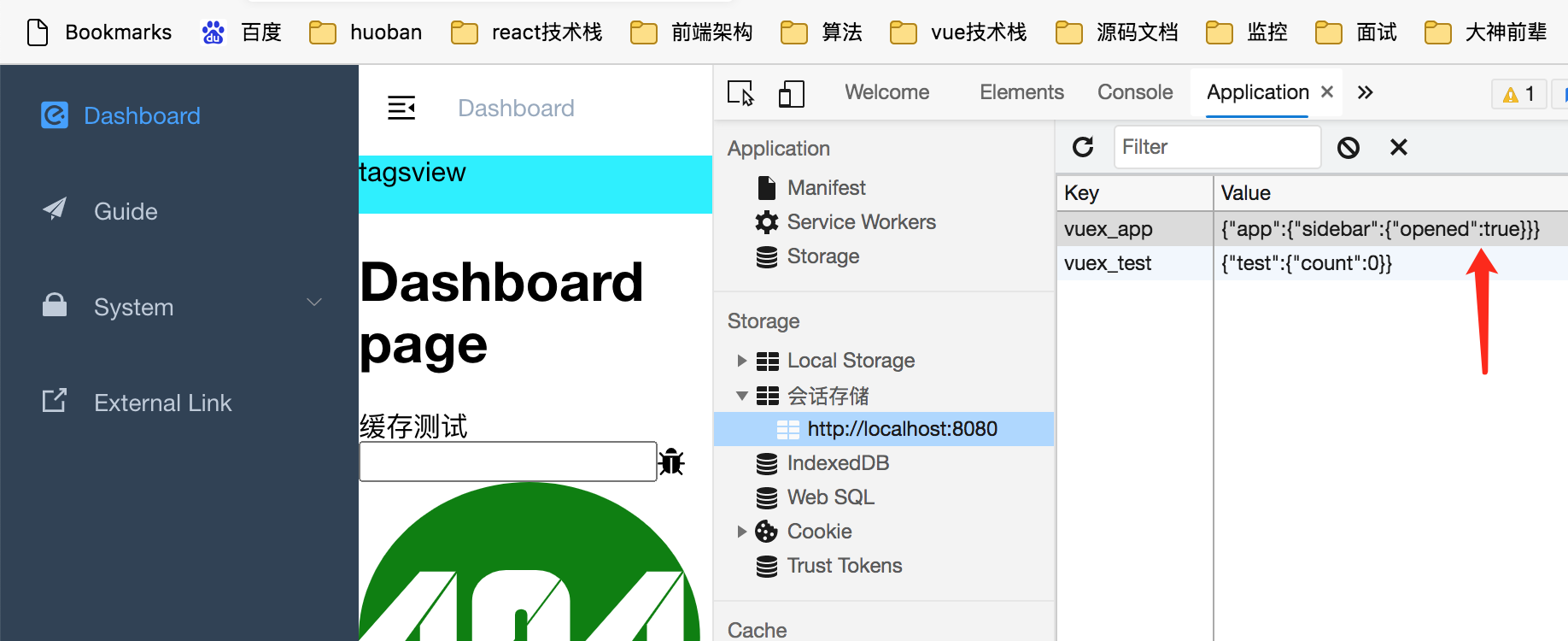Toggle sidebar with hamburger icon
1568x641 pixels.
(401, 108)
